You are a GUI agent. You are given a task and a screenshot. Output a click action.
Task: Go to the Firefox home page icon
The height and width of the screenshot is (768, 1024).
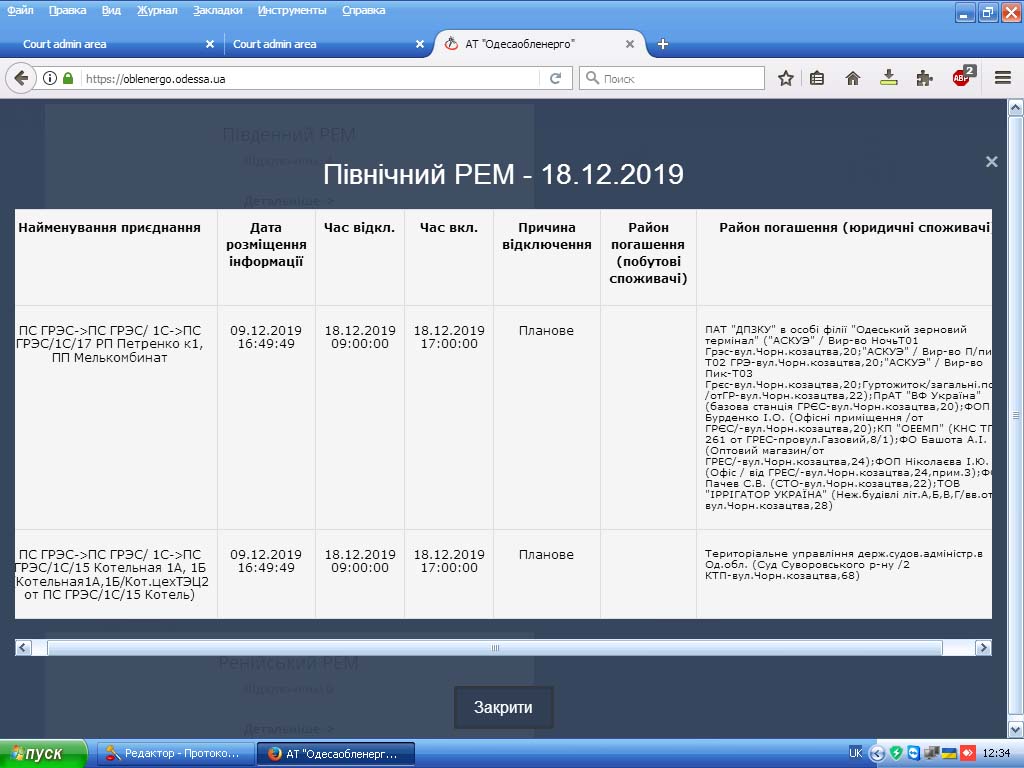pos(853,78)
